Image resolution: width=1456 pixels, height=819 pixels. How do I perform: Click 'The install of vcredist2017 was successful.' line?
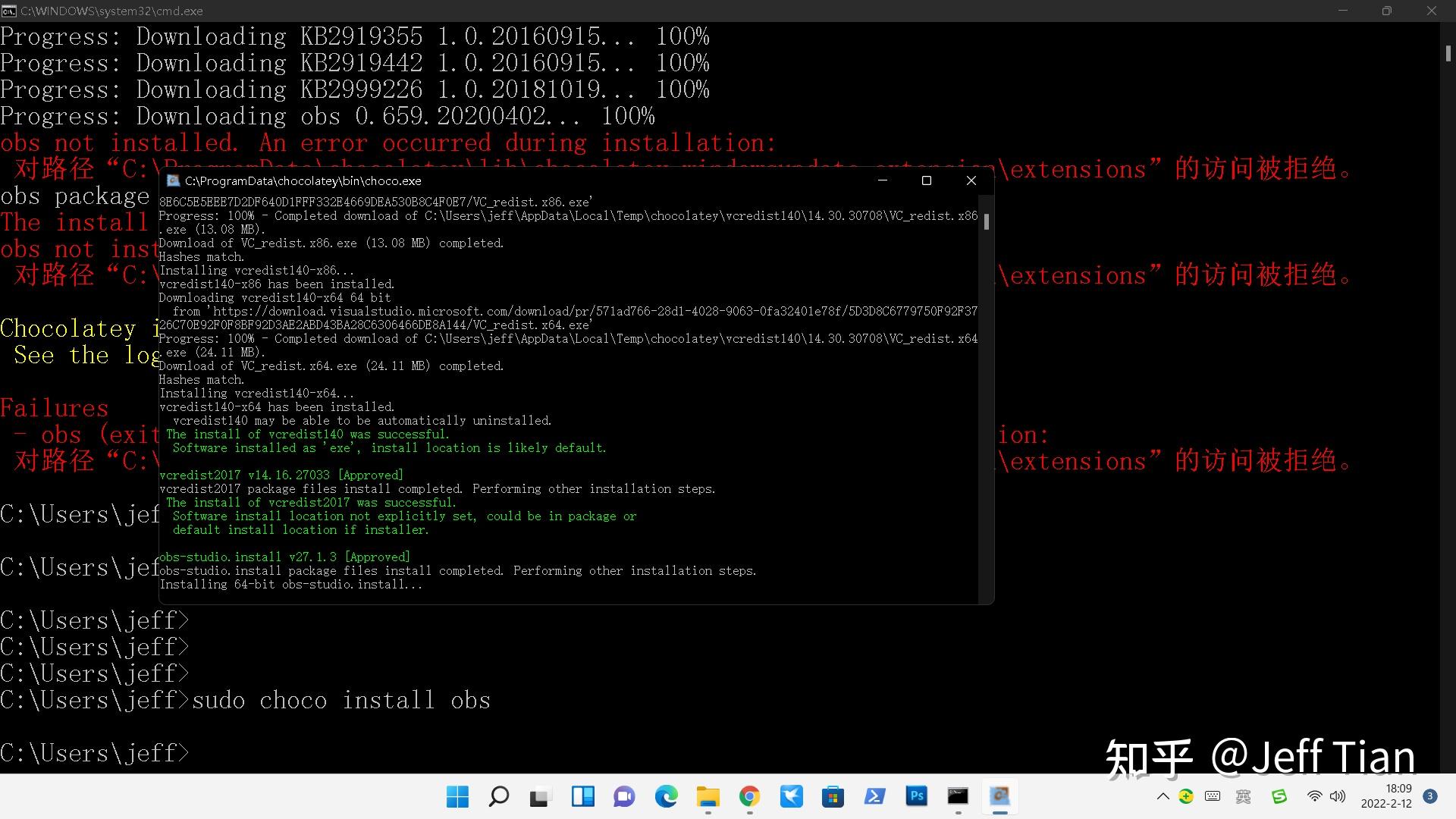coord(312,502)
